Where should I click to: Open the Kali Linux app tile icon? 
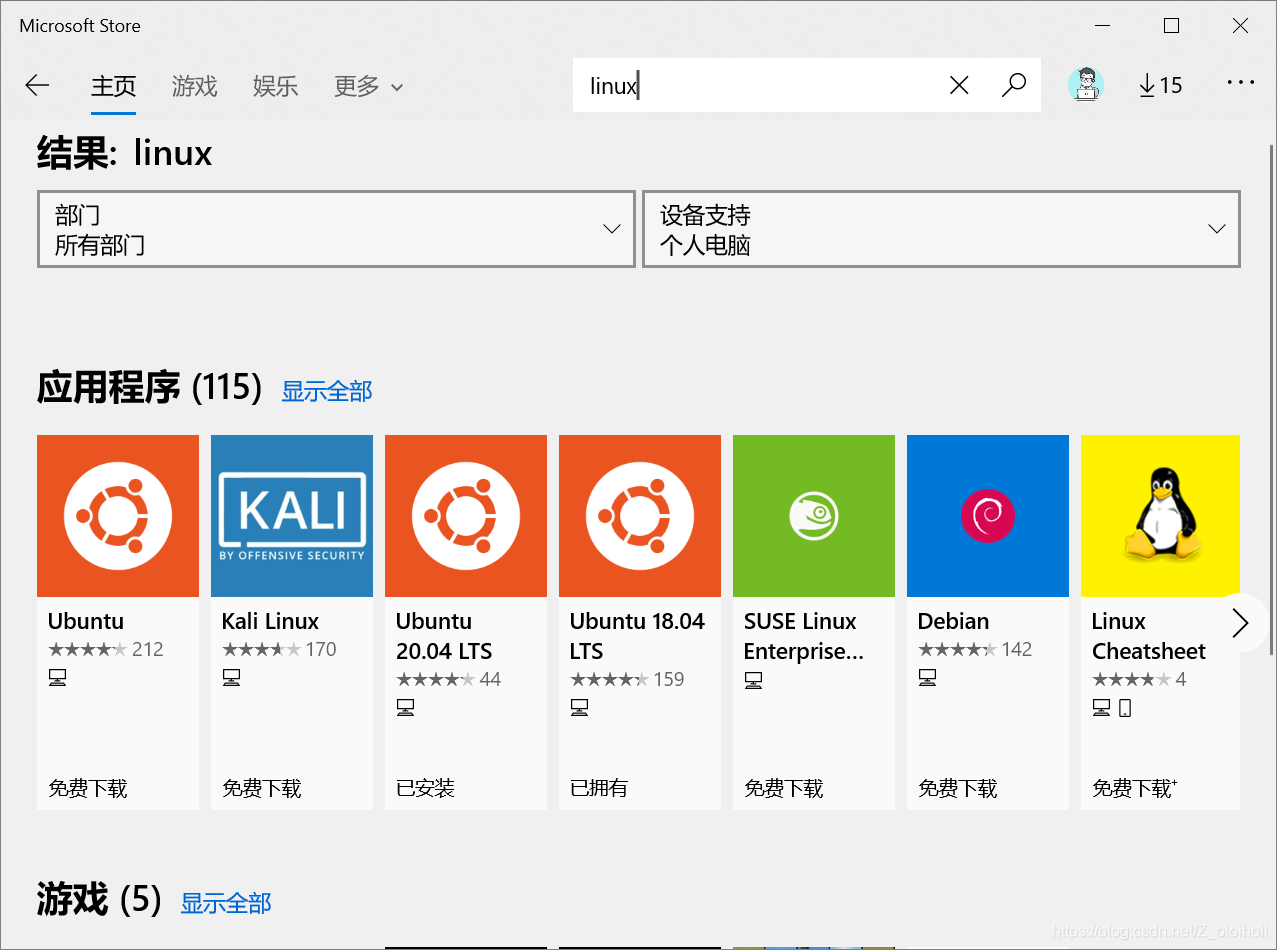291,515
